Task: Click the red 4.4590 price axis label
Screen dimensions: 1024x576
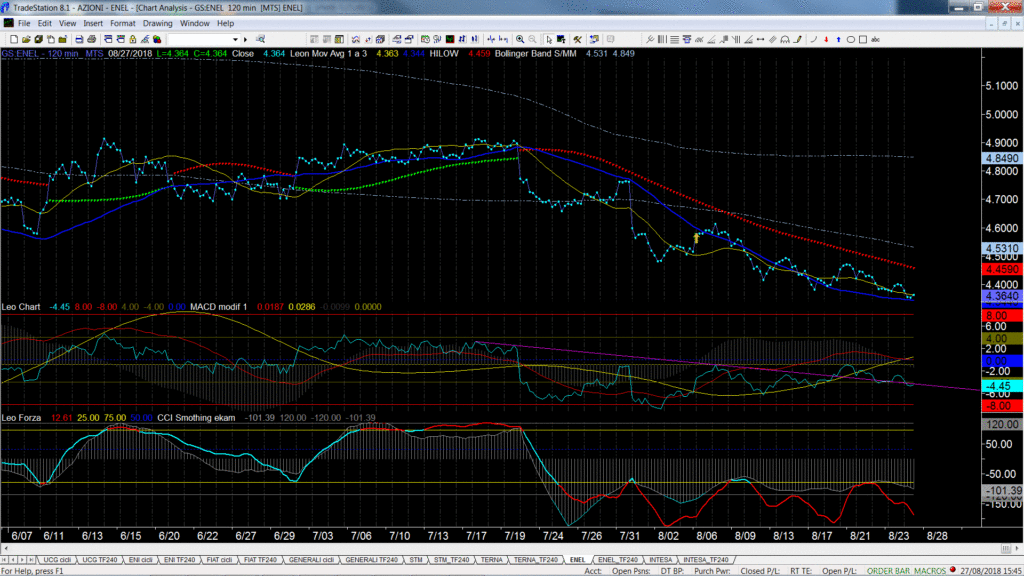Action: [x=1002, y=269]
